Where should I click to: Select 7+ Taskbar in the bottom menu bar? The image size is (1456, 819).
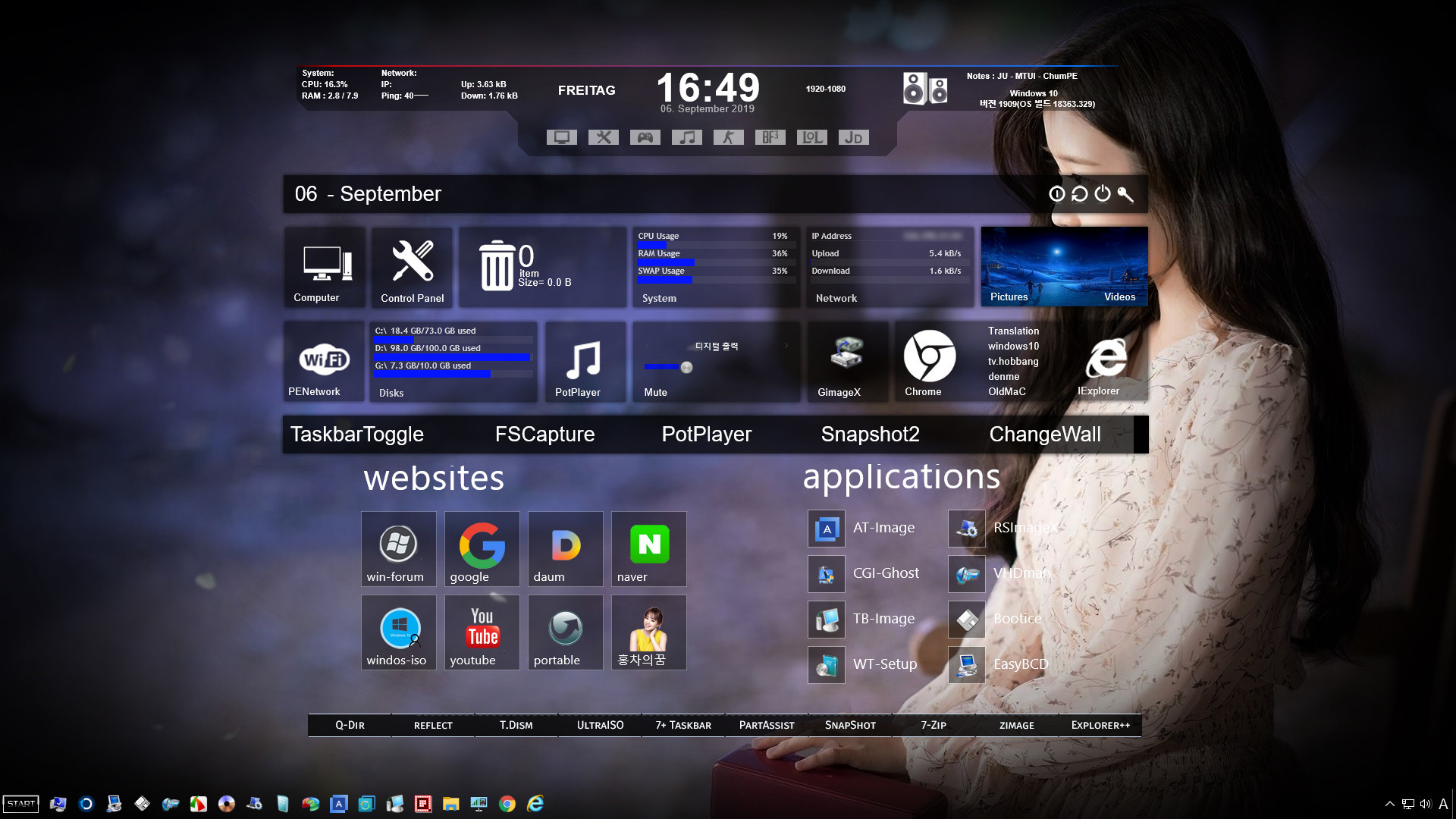click(683, 725)
